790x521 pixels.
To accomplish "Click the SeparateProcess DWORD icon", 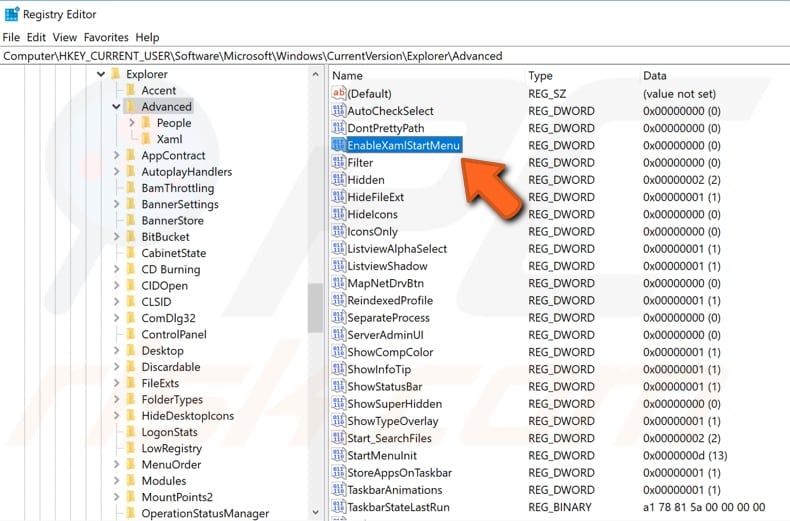I will pos(339,317).
